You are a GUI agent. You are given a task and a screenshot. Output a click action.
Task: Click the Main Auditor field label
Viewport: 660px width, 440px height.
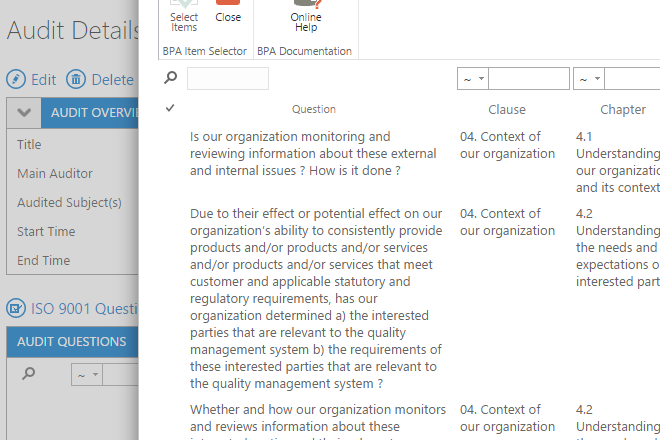click(x=55, y=173)
